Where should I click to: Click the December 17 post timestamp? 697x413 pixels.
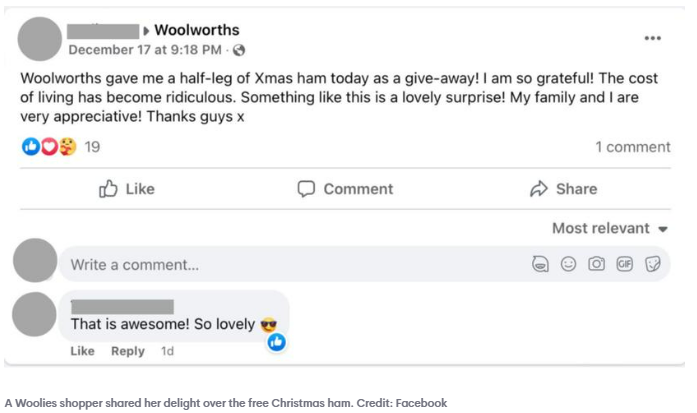(146, 50)
